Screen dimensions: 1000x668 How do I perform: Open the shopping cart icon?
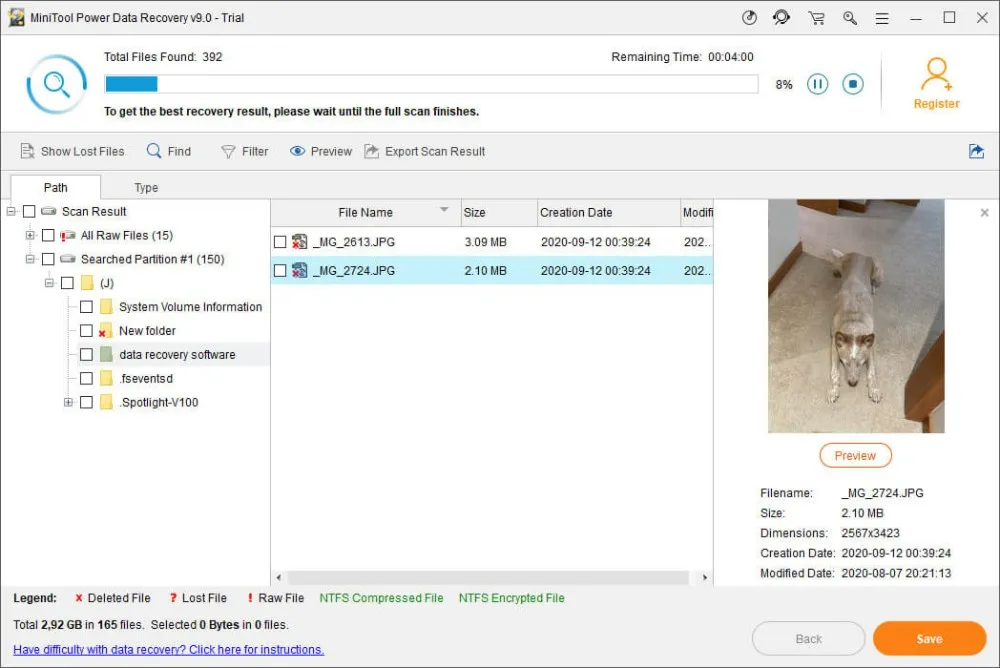click(816, 18)
